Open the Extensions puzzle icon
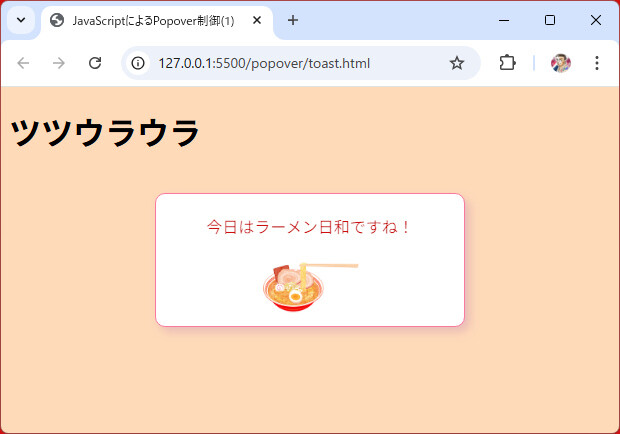This screenshot has width=620, height=434. coord(507,63)
